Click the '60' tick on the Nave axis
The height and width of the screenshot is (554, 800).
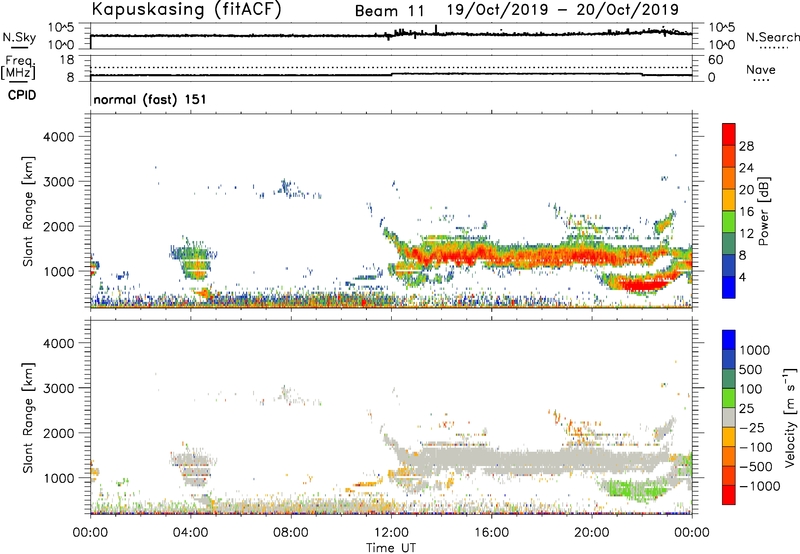click(x=715, y=60)
